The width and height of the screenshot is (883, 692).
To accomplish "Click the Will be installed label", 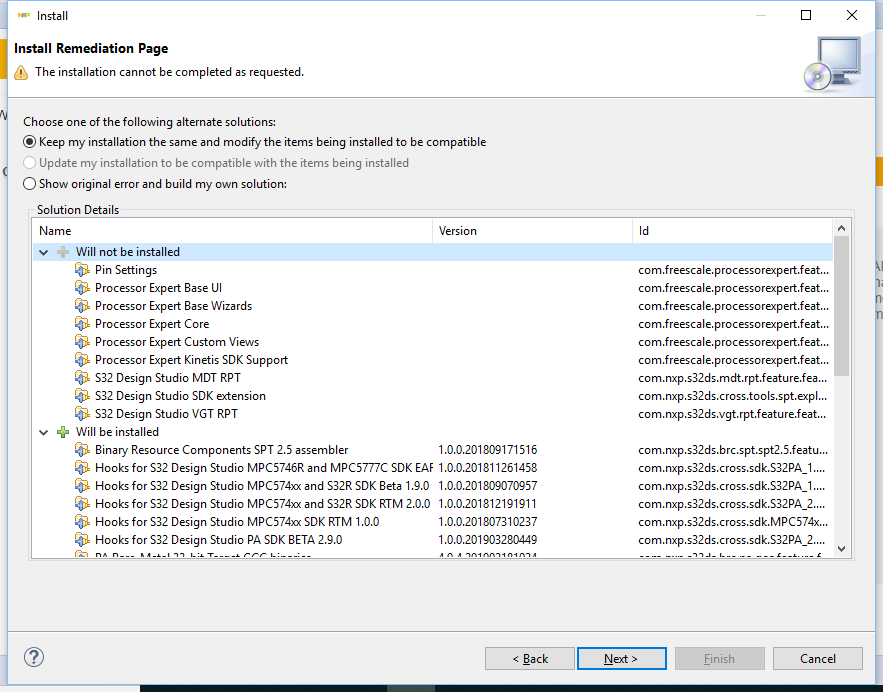I will (117, 432).
